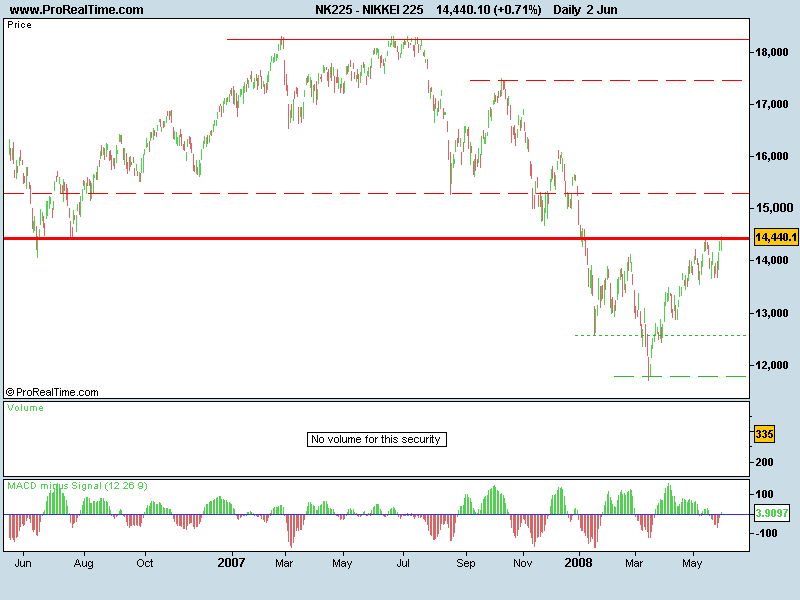
Task: Click the Oct date axis label
Action: [x=145, y=563]
